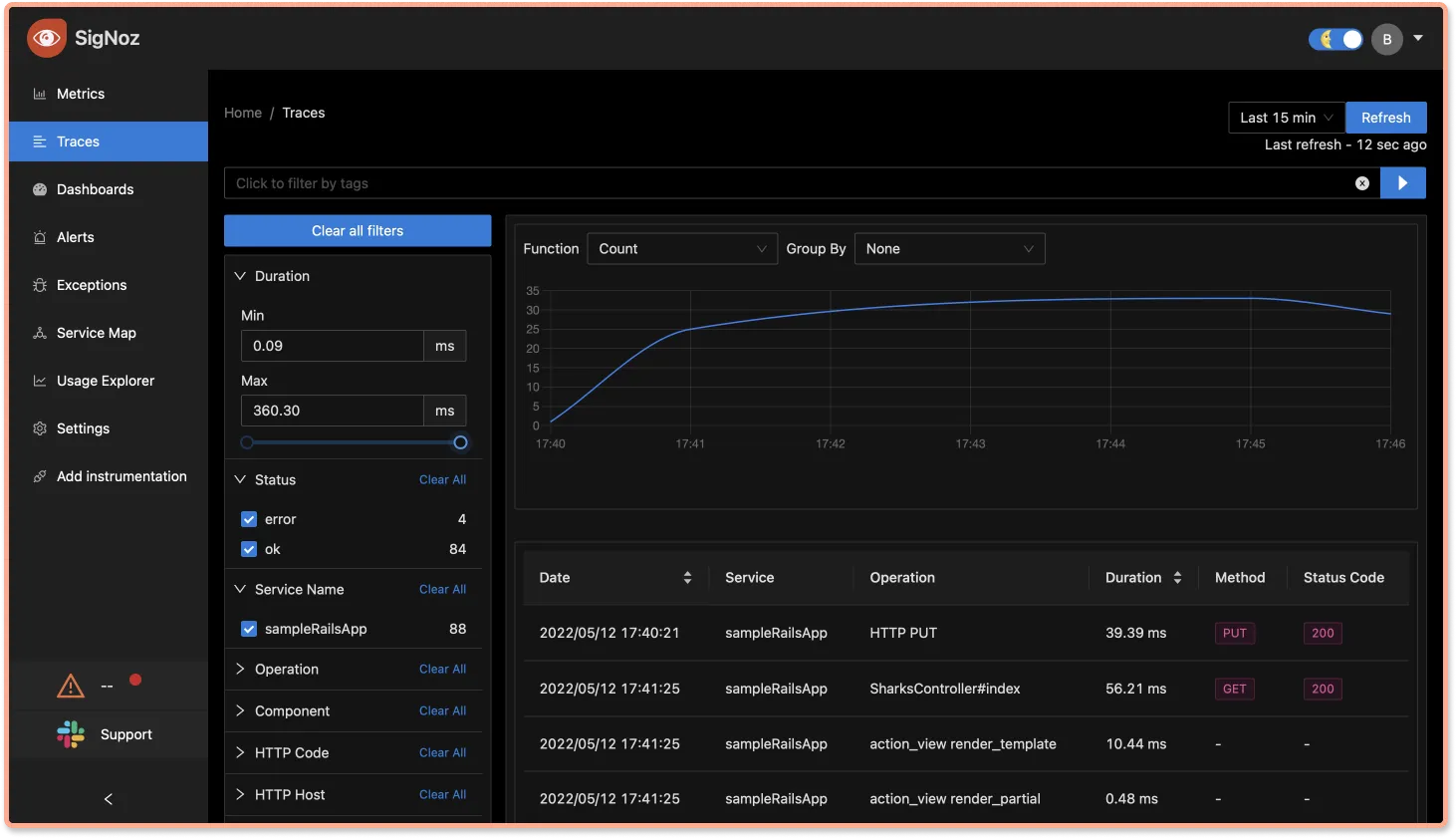Collapse the Status filter section

pos(240,479)
